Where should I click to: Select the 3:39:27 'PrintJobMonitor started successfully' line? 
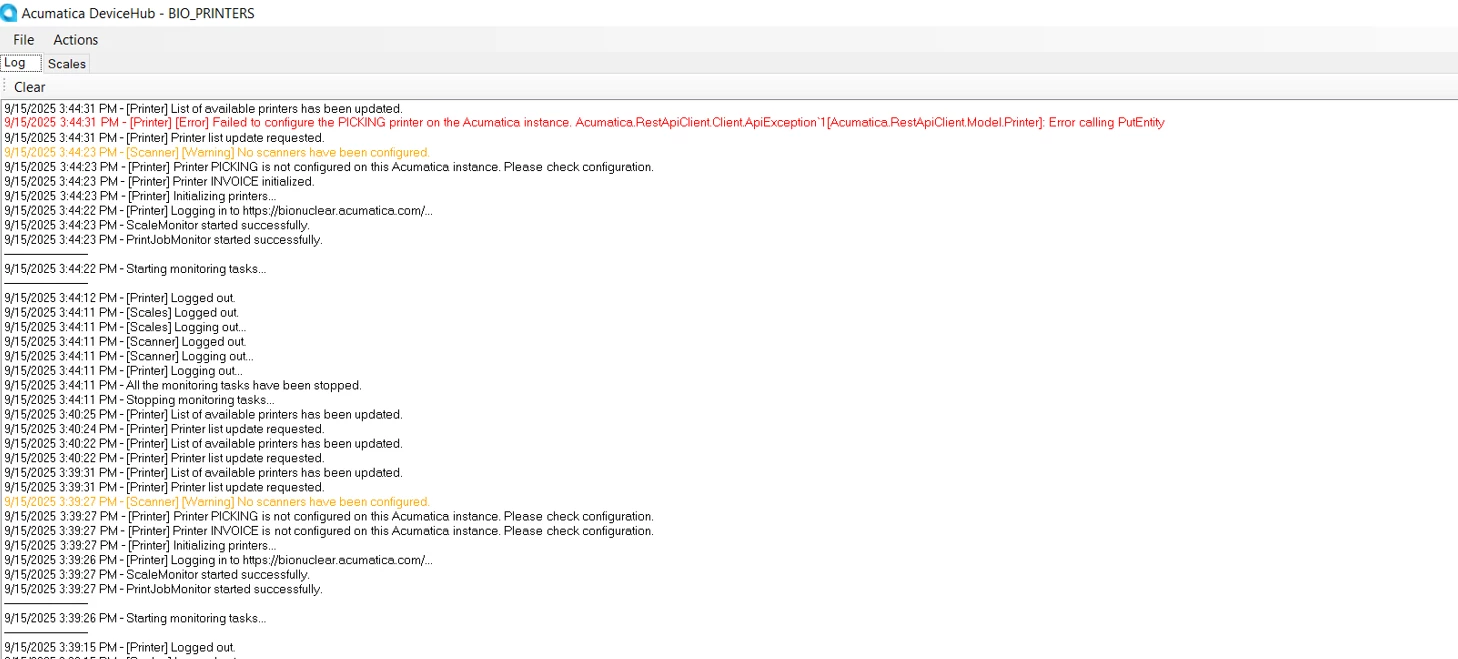click(163, 589)
